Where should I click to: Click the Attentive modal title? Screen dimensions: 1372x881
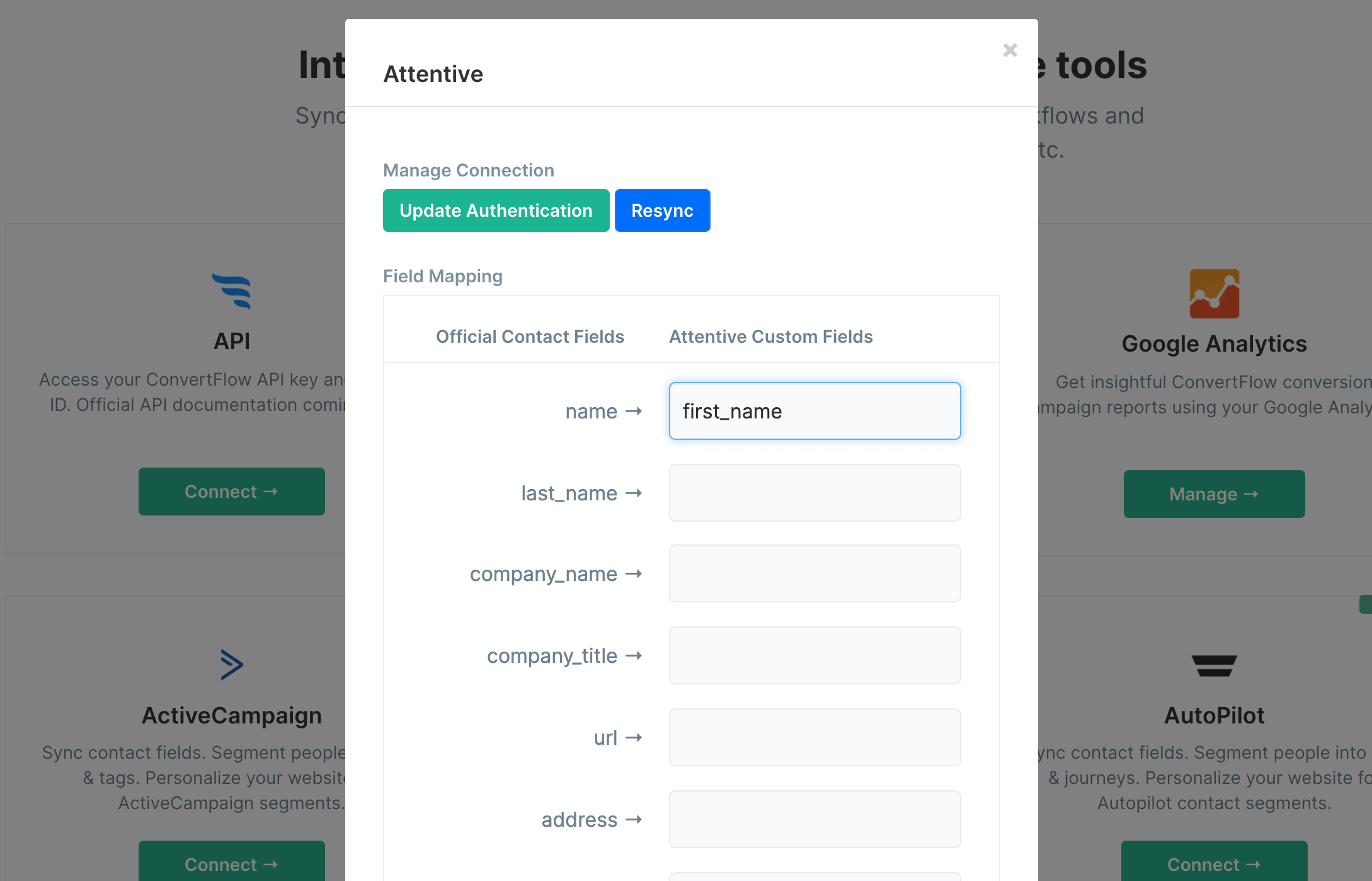433,74
